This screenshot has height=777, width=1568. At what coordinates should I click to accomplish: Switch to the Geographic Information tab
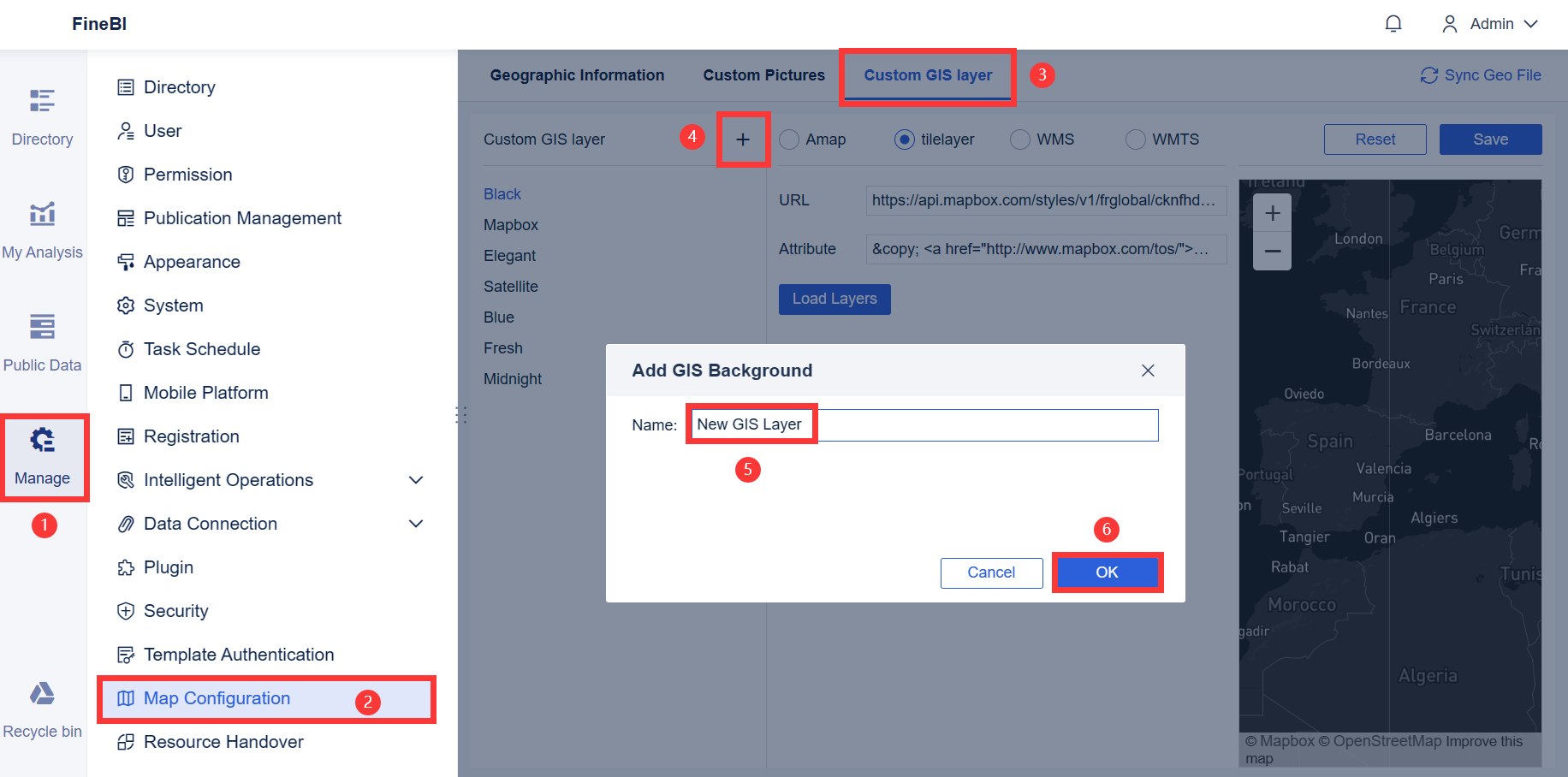coord(577,75)
